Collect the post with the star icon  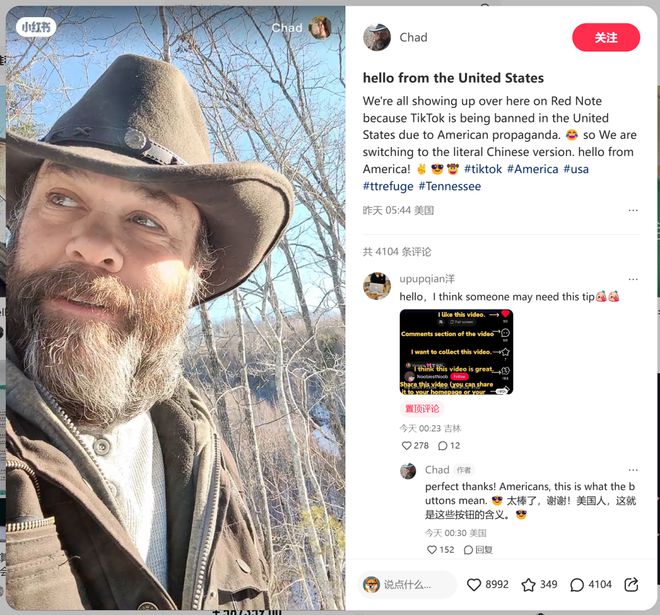528,584
